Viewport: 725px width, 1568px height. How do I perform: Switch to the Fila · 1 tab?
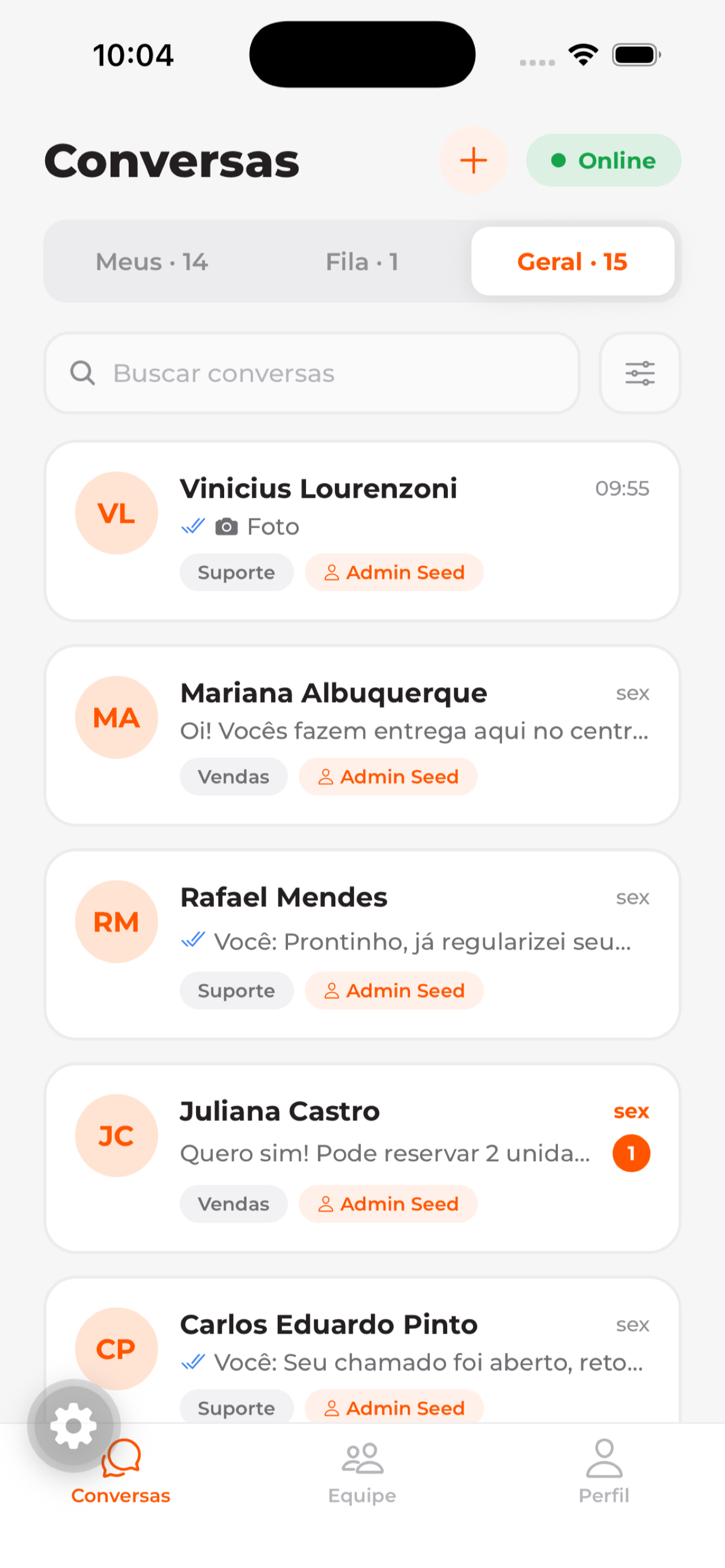(362, 262)
